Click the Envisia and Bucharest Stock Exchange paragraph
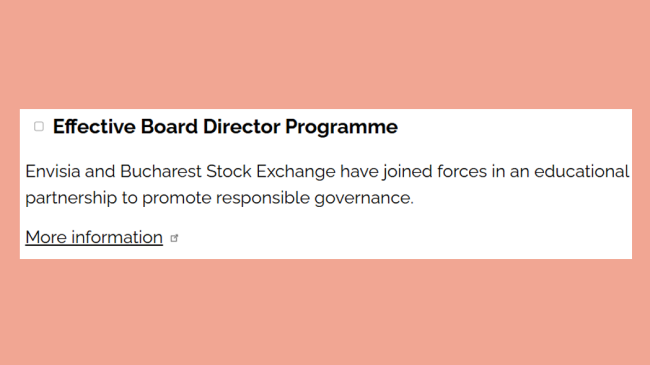The width and height of the screenshot is (650, 365). coord(327,185)
